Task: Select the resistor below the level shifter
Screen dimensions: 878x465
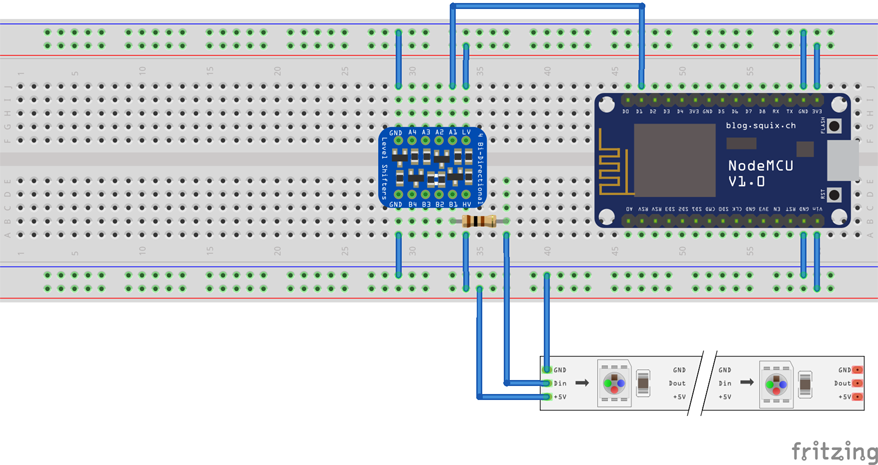Action: coord(479,221)
